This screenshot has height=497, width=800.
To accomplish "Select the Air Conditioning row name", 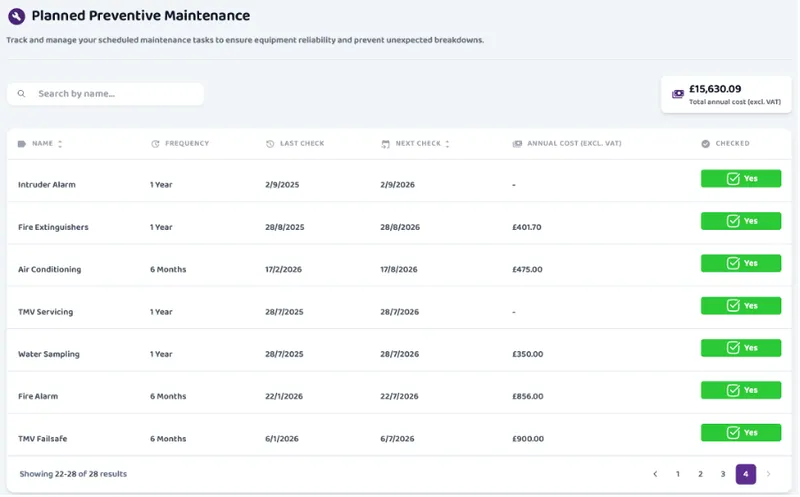I will point(49,269).
